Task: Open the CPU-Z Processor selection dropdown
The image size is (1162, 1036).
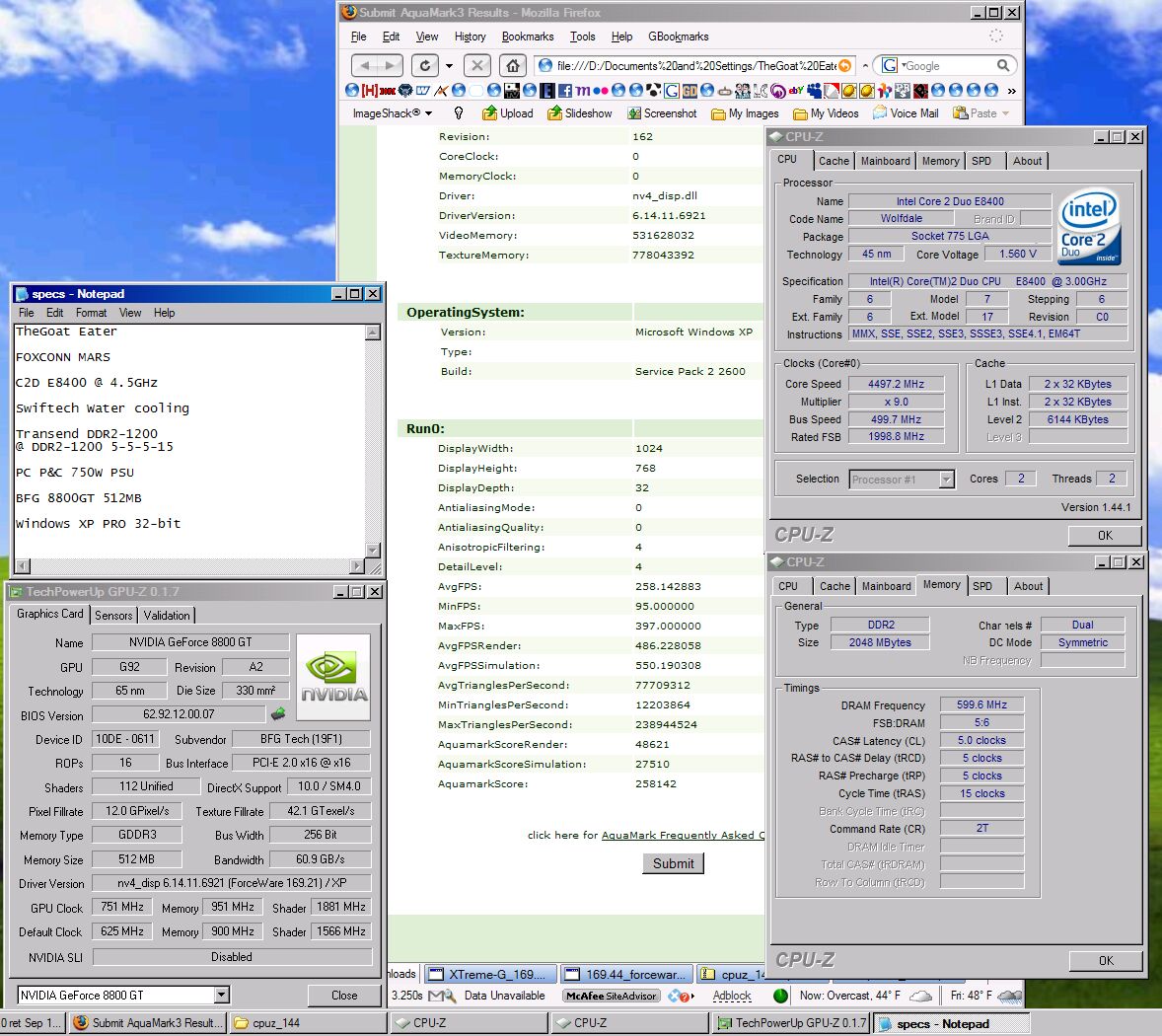Action: point(946,480)
